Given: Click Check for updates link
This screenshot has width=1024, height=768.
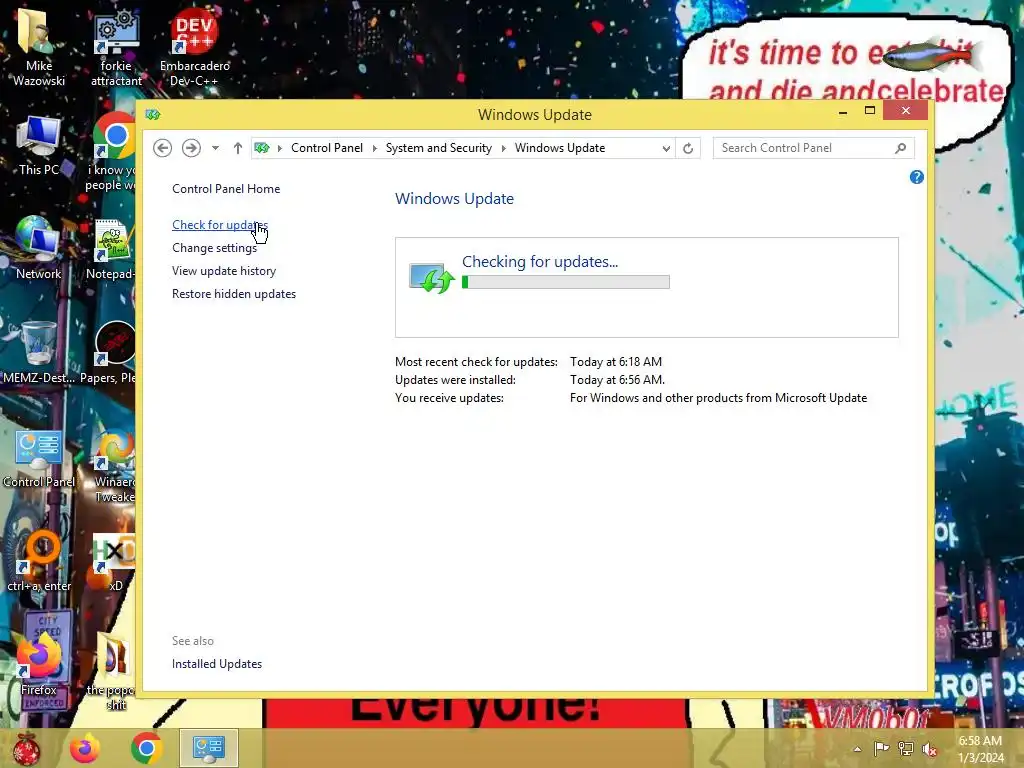Looking at the screenshot, I should point(219,225).
